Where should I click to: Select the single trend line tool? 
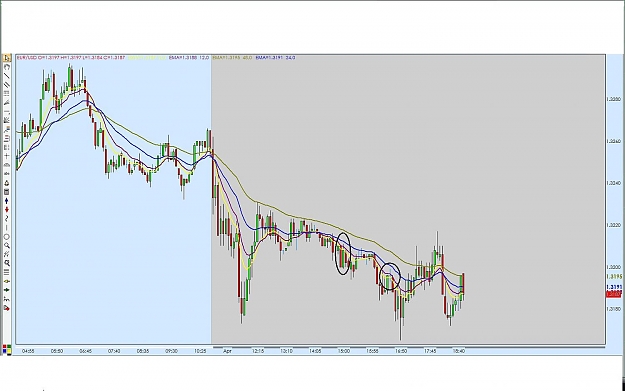pos(7,76)
